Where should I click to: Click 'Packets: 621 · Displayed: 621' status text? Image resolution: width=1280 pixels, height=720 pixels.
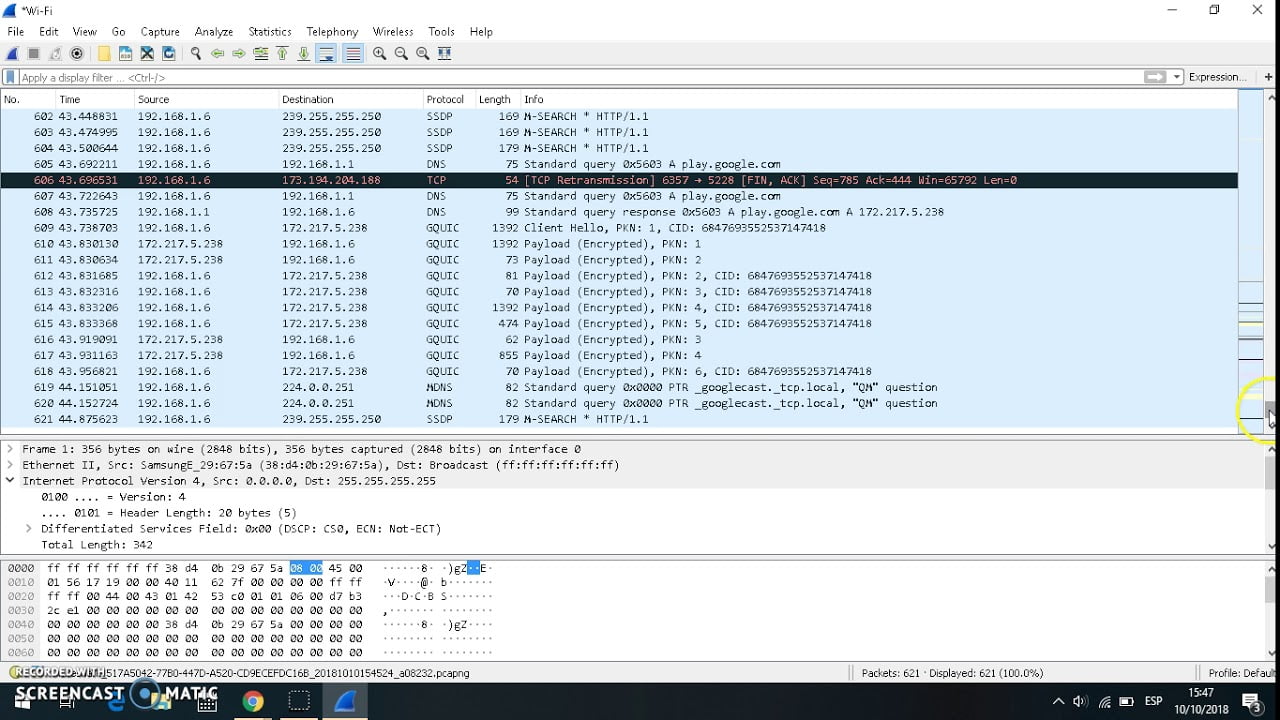[x=952, y=673]
